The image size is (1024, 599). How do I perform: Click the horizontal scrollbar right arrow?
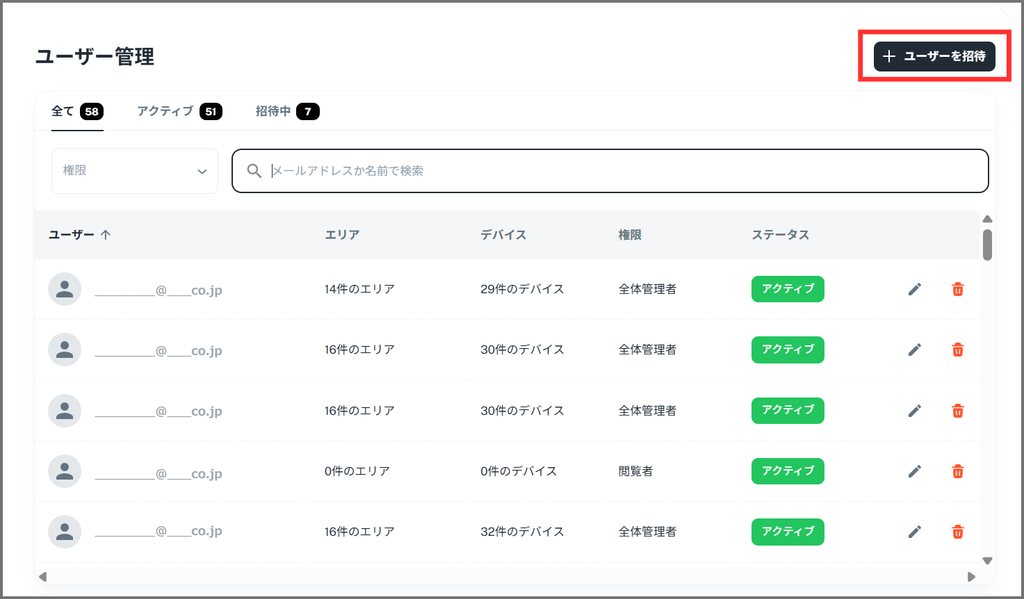(971, 577)
